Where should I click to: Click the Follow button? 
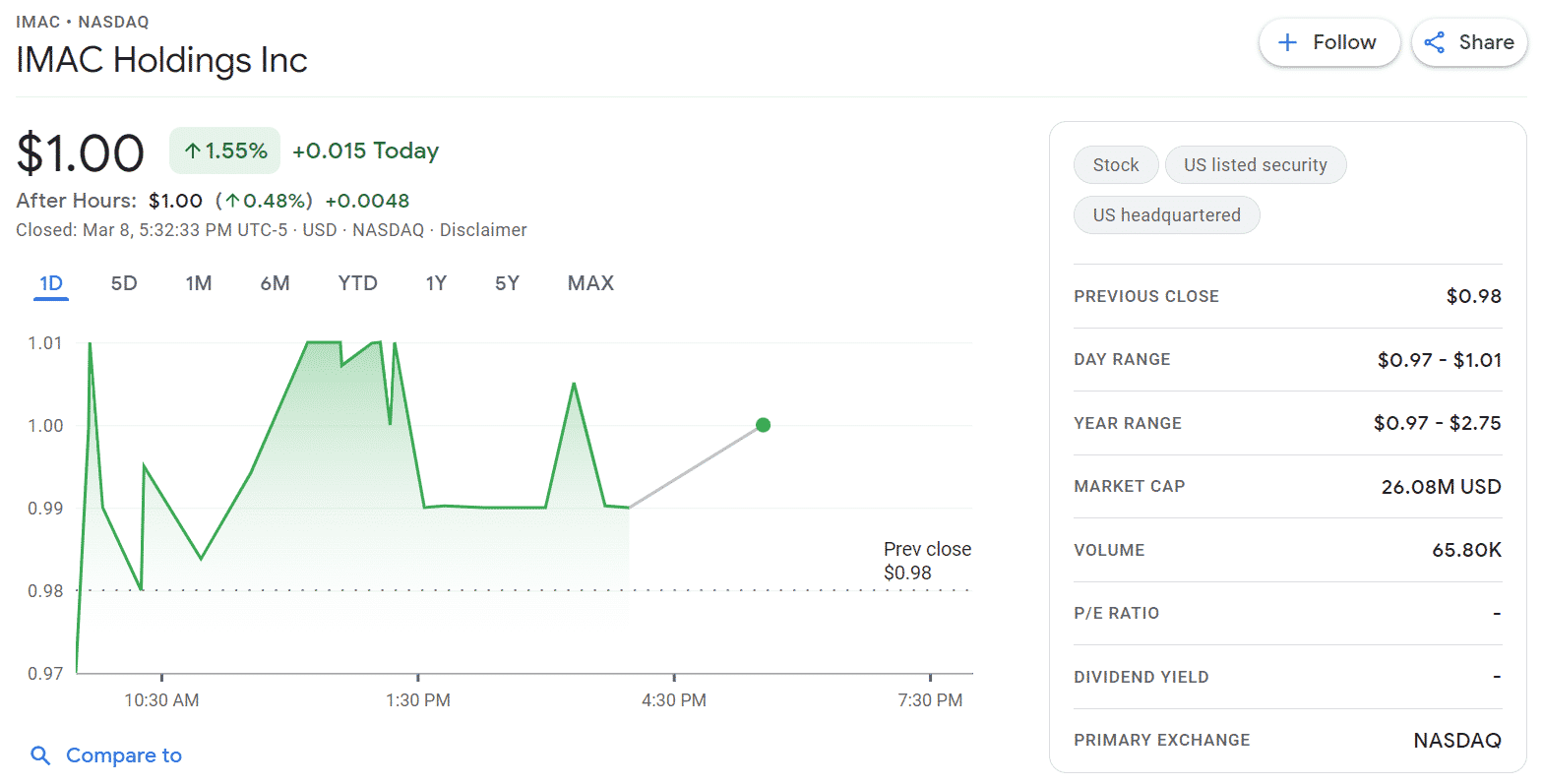(x=1329, y=42)
